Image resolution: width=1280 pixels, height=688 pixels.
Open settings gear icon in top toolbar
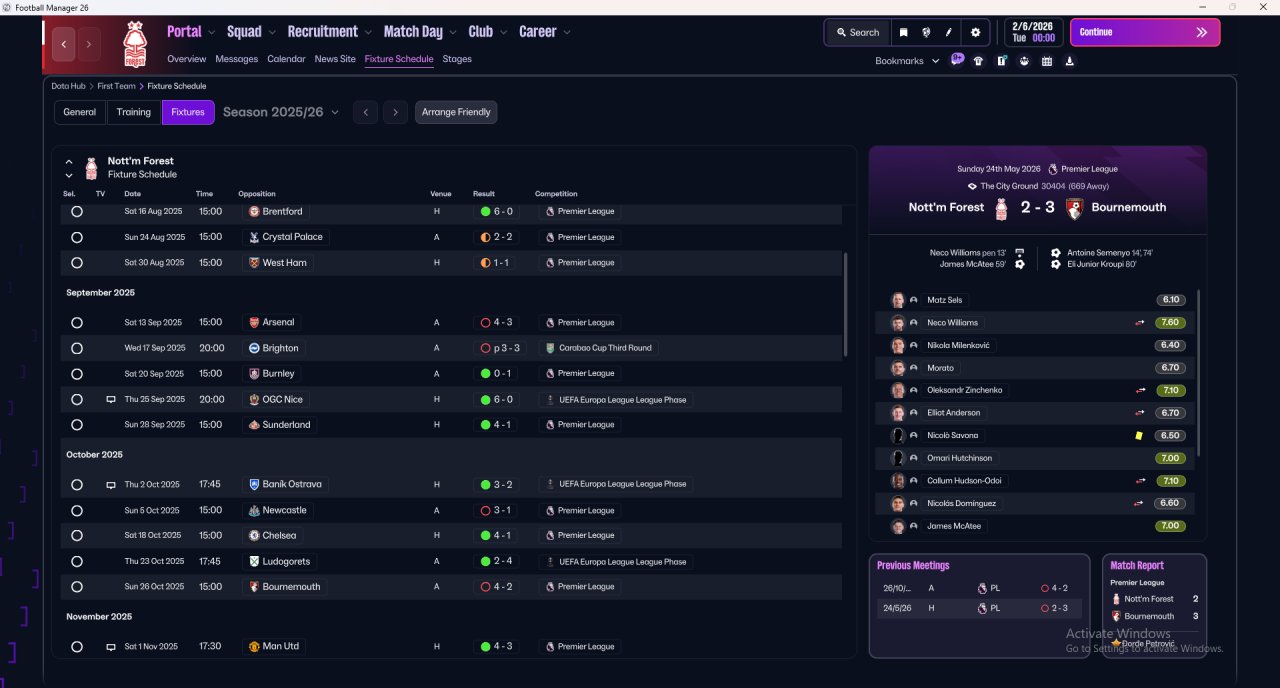coord(976,32)
